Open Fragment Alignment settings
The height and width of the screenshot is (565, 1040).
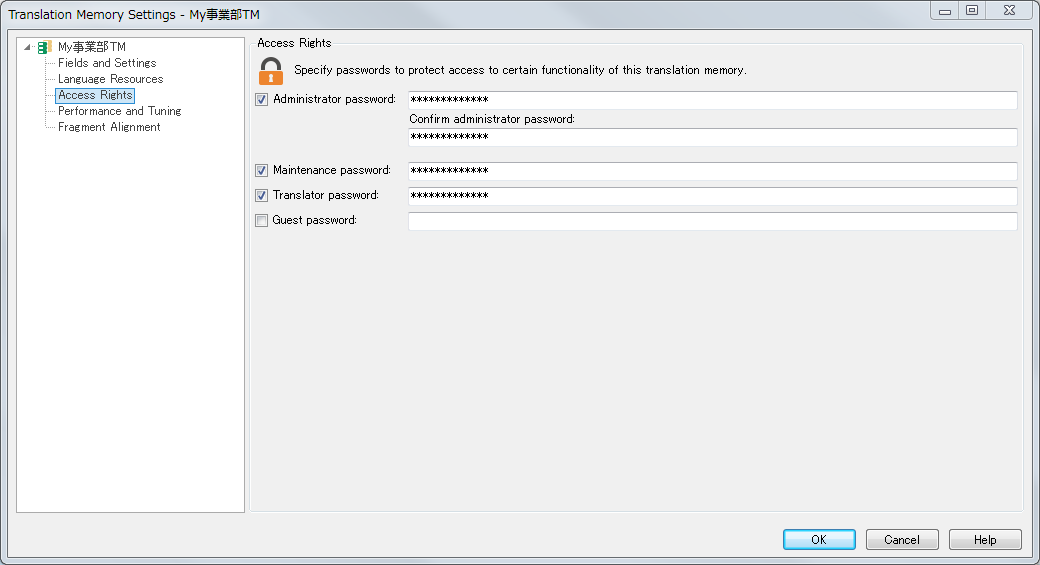[109, 127]
